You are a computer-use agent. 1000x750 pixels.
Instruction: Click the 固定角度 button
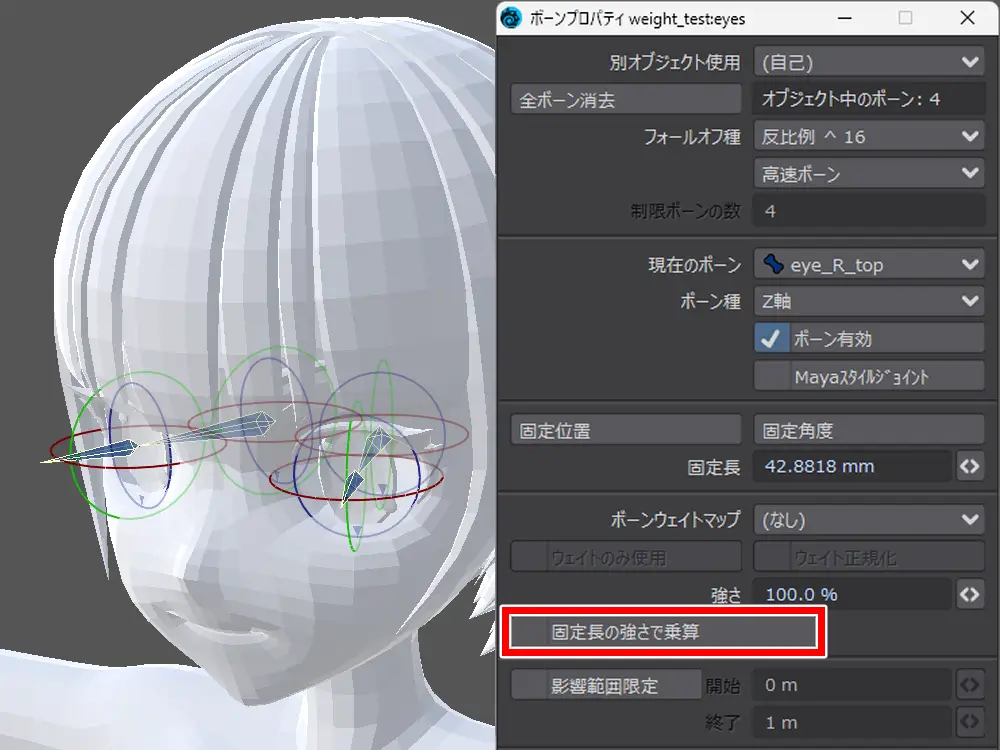868,430
